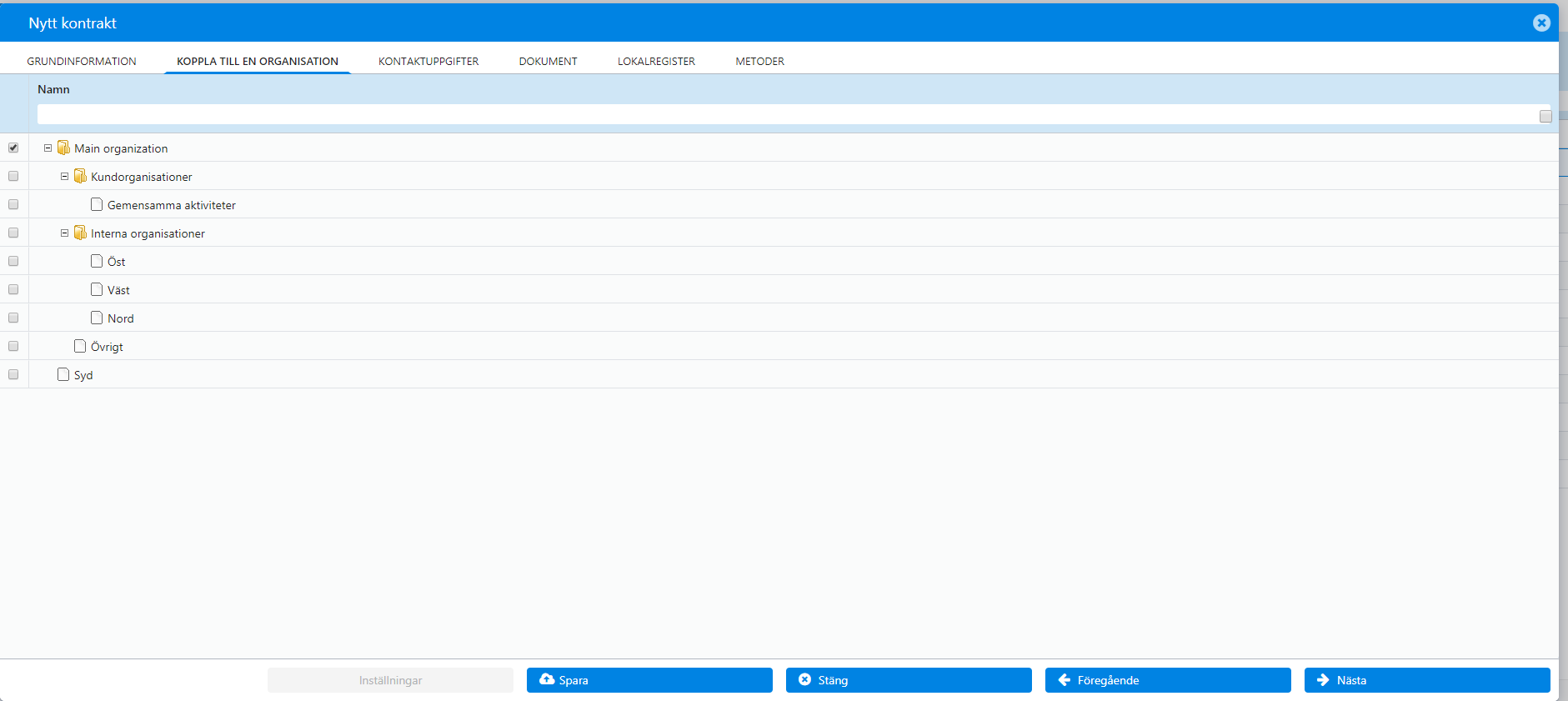Go back with the Föregående button
Image resolution: width=1568 pixels, height=701 pixels.
pyautogui.click(x=1168, y=680)
